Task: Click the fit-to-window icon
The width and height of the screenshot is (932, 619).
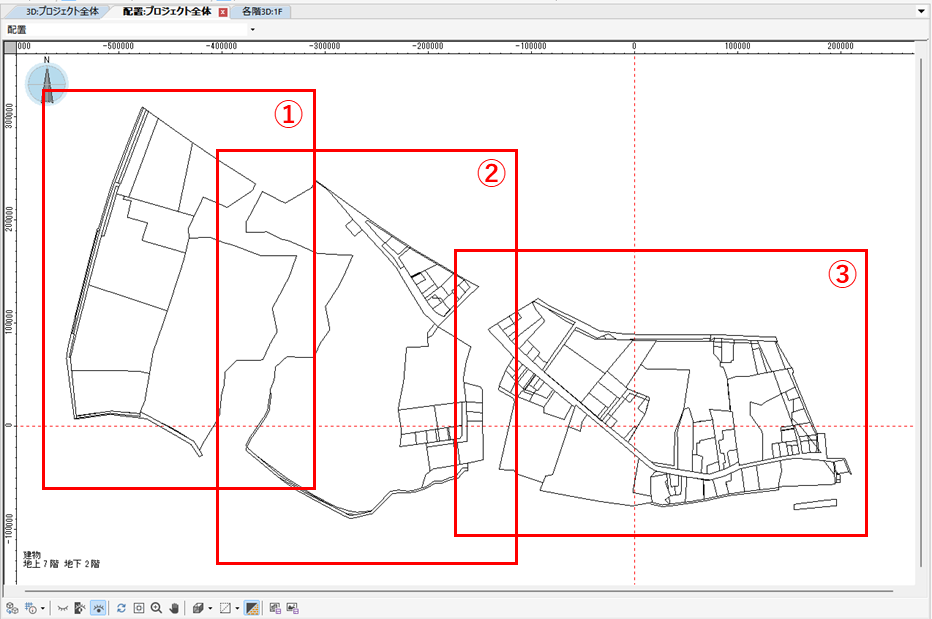Action: coord(138,608)
